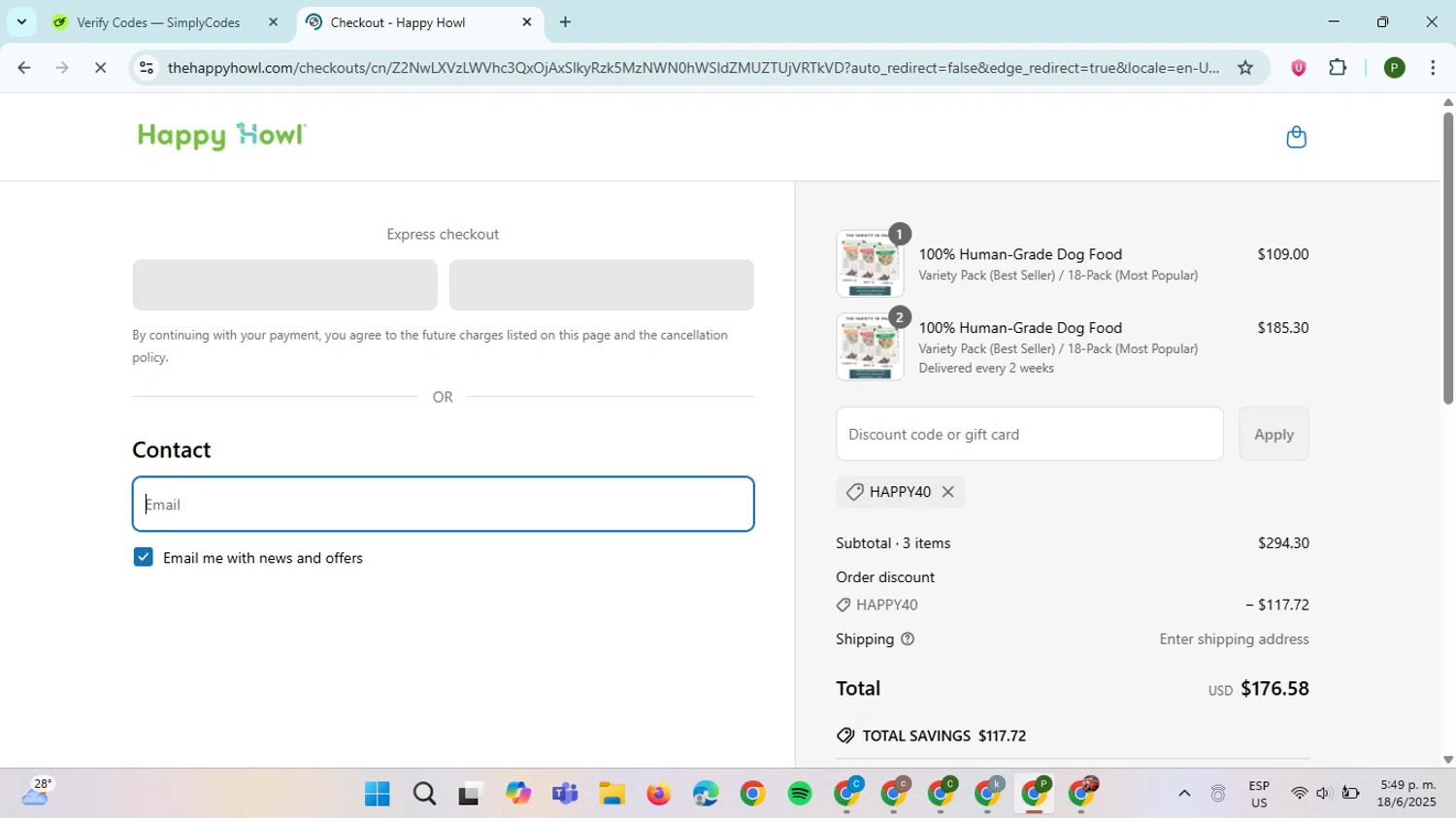The width and height of the screenshot is (1456, 818).
Task: Click the address bar URL
Action: [693, 68]
